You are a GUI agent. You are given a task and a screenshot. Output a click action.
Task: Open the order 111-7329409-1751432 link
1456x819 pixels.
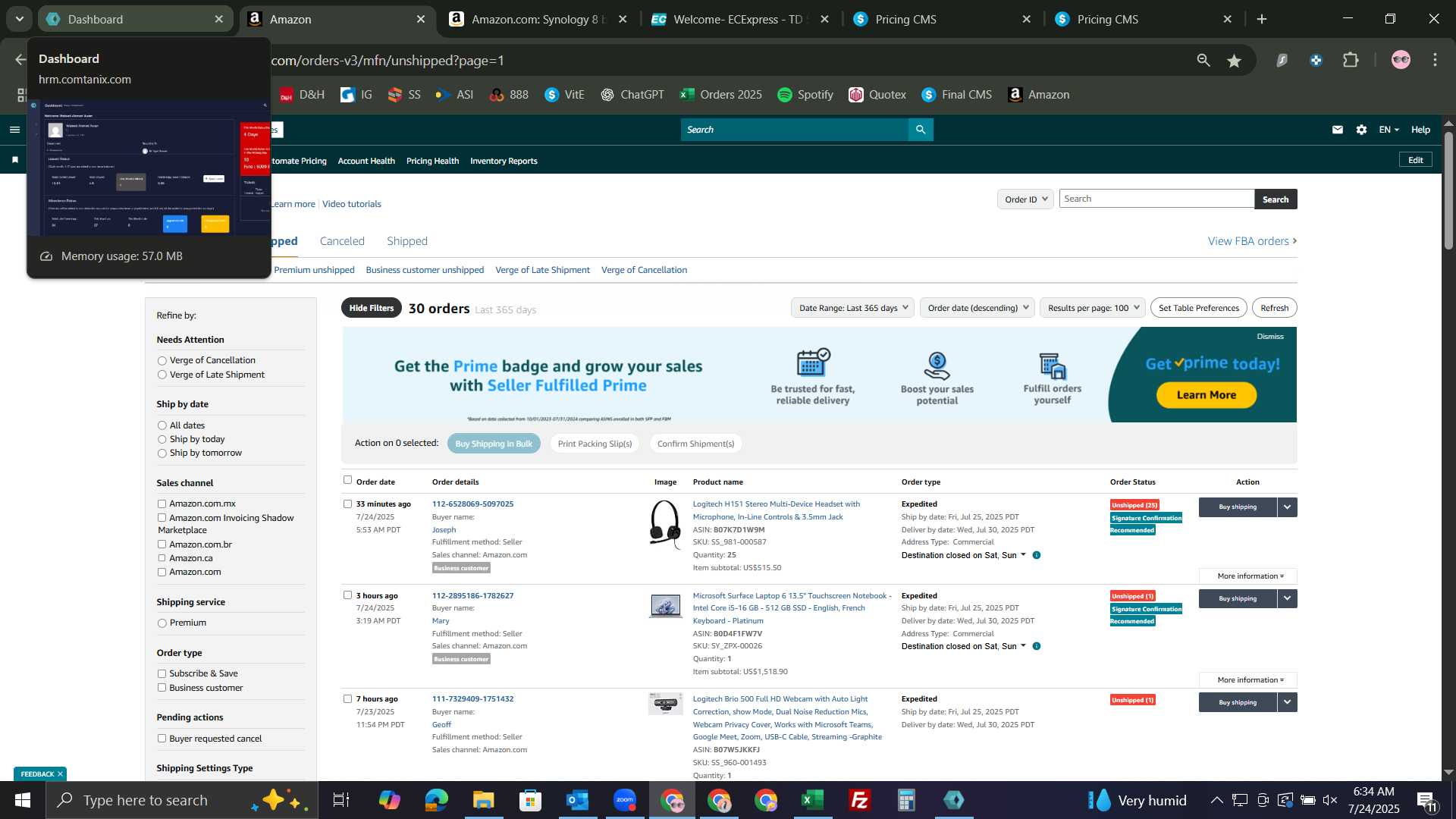(x=472, y=699)
